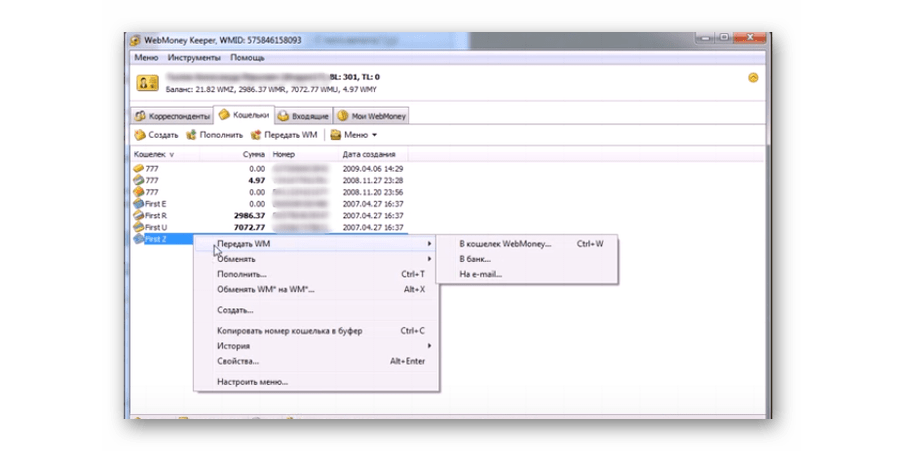Switch to the Корреспонденты tab

pyautogui.click(x=173, y=116)
